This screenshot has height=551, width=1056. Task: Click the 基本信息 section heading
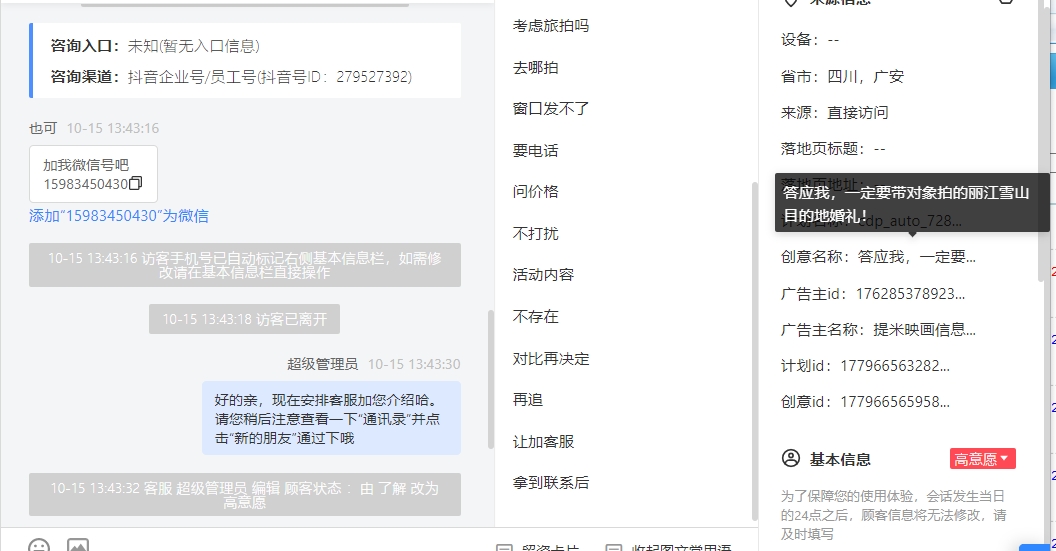click(840, 459)
